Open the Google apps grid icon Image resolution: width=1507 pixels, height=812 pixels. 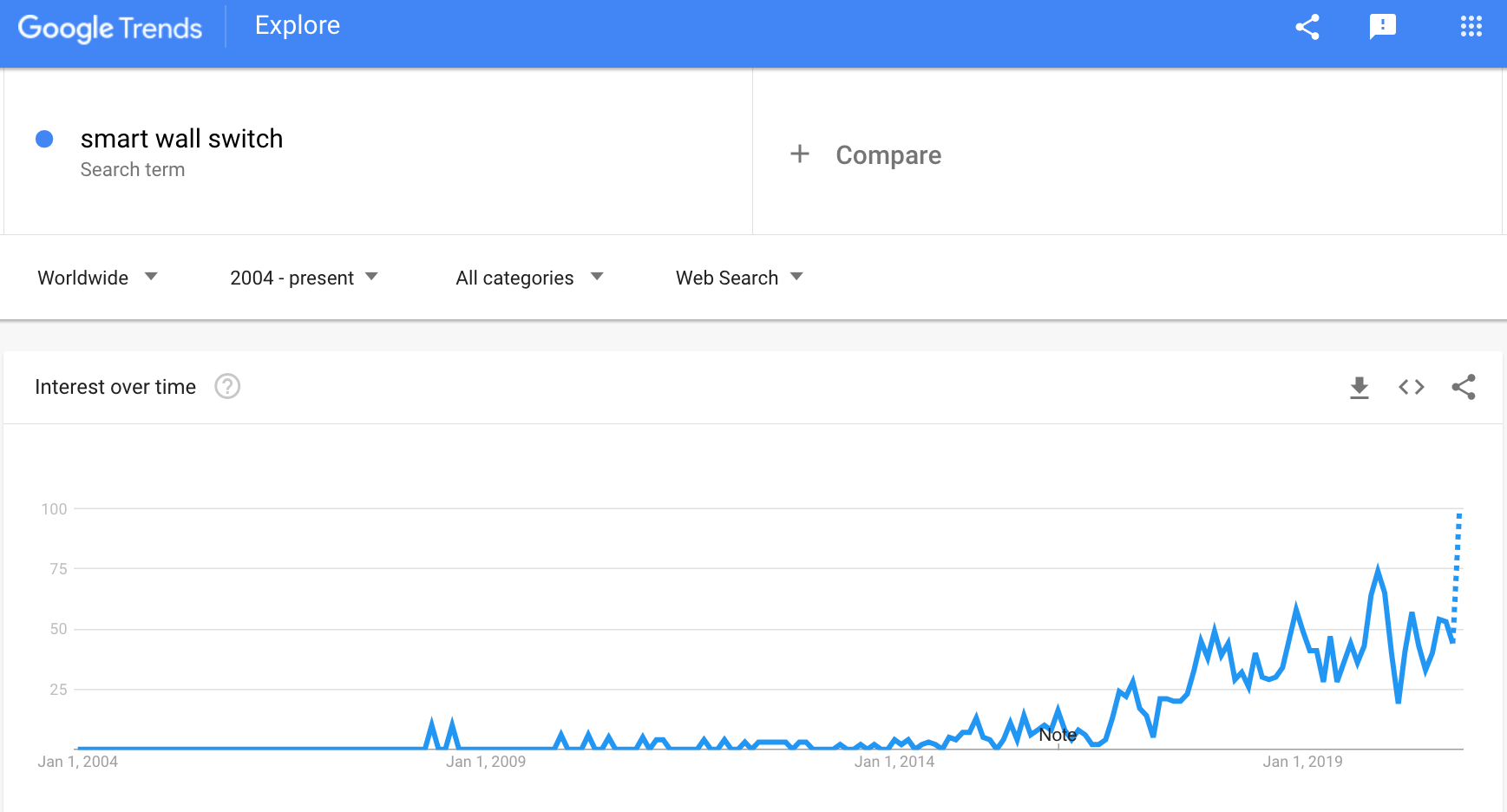pyautogui.click(x=1471, y=27)
